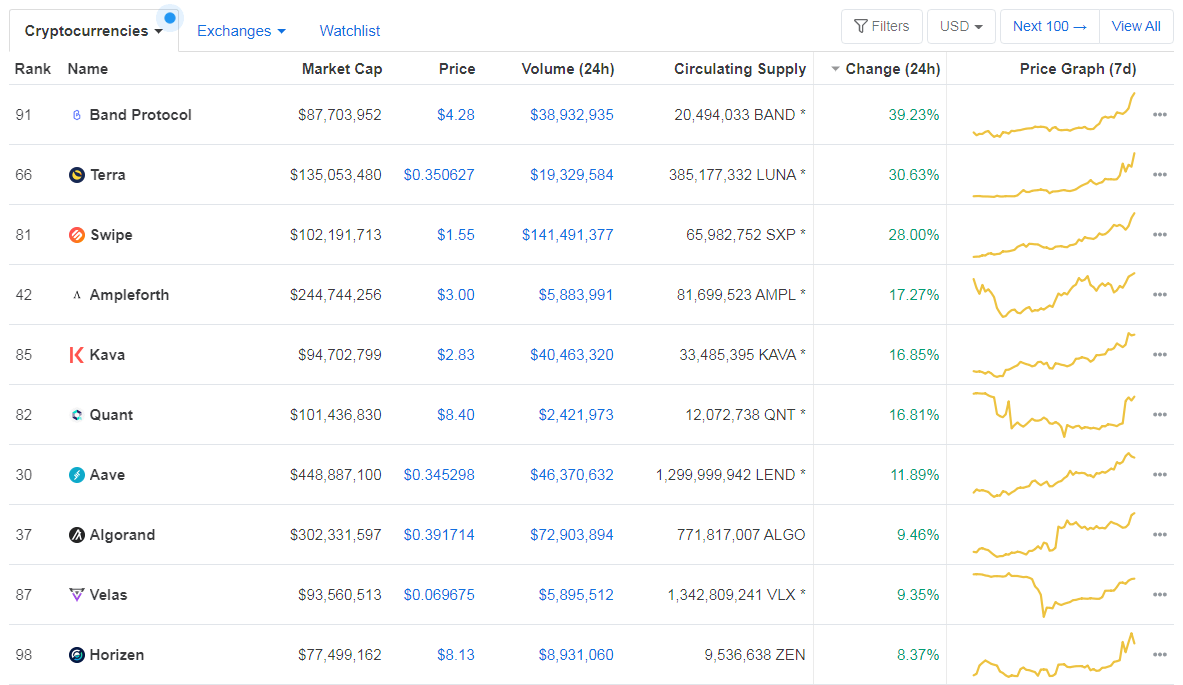1183x685 pixels.
Task: Open the more options menu for Velas
Action: coord(1160,594)
